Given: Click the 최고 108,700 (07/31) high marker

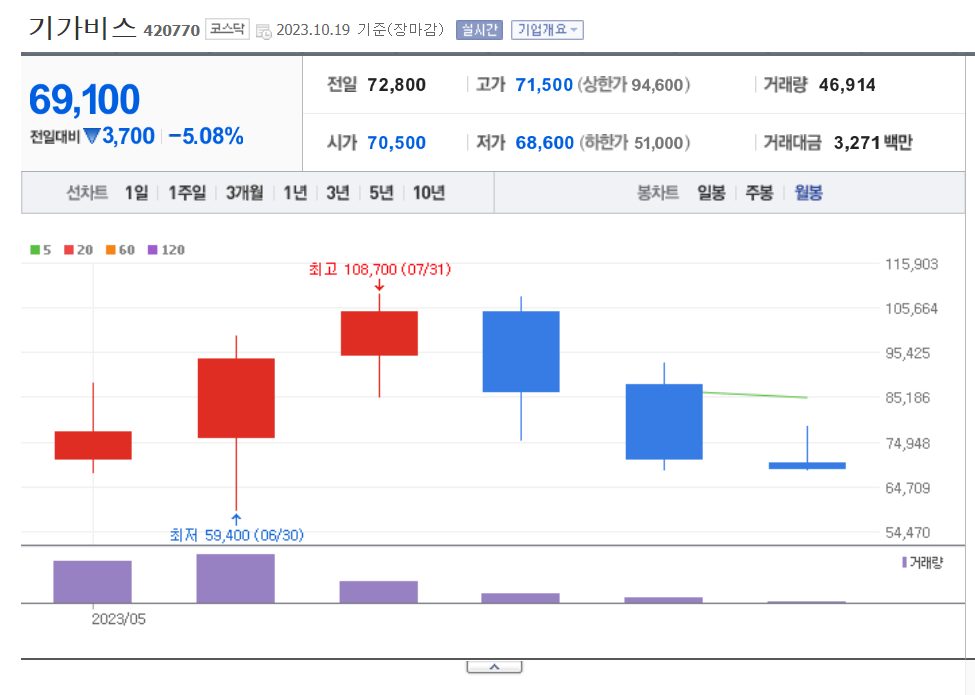Looking at the screenshot, I should 379,269.
